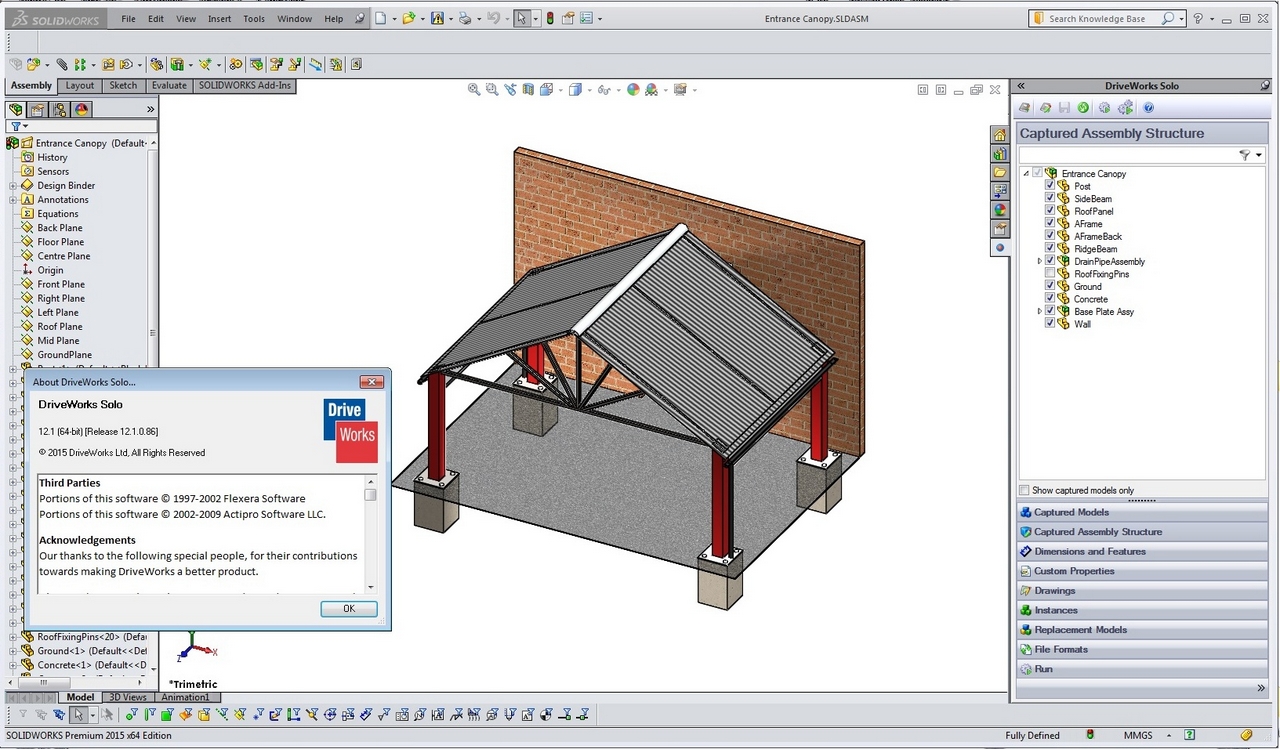Click the Section View icon in the viewport
The image size is (1280, 749).
click(x=528, y=89)
